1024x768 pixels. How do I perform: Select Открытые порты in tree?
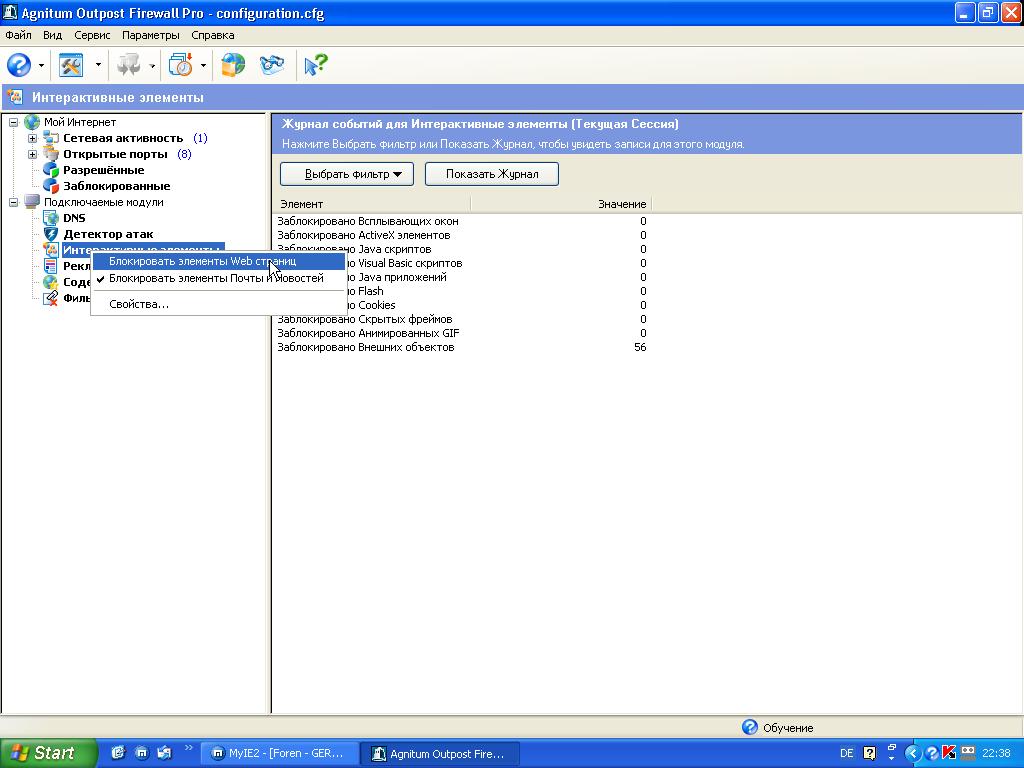(115, 154)
